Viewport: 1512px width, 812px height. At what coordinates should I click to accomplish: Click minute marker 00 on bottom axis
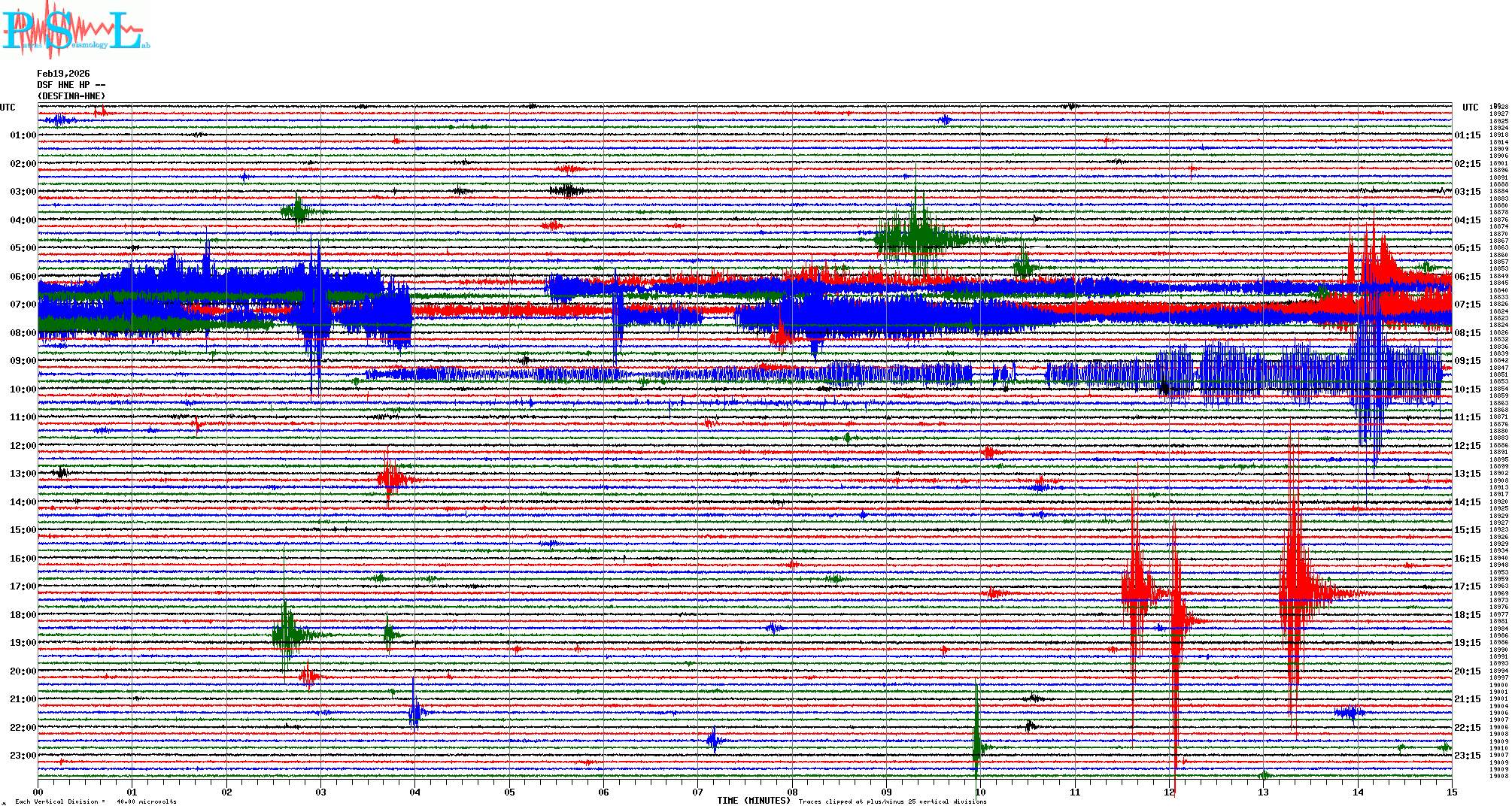click(x=38, y=792)
